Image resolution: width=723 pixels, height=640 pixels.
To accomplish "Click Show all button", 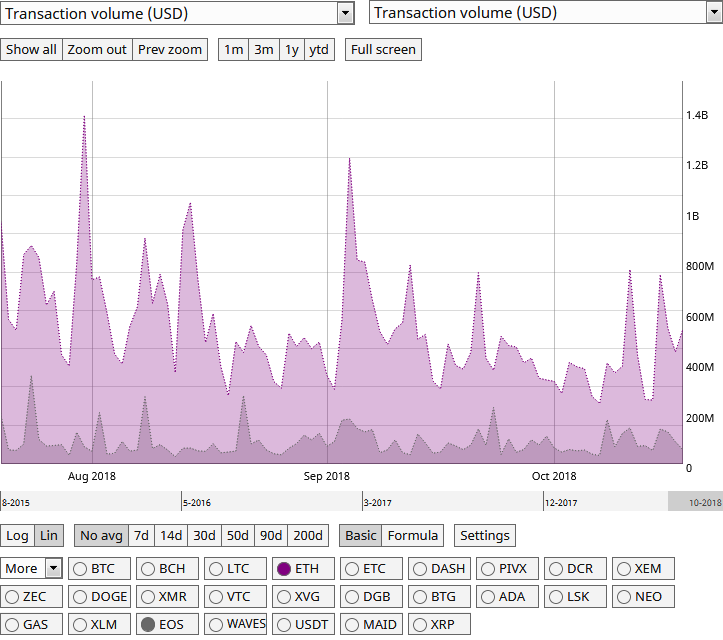I will point(31,49).
